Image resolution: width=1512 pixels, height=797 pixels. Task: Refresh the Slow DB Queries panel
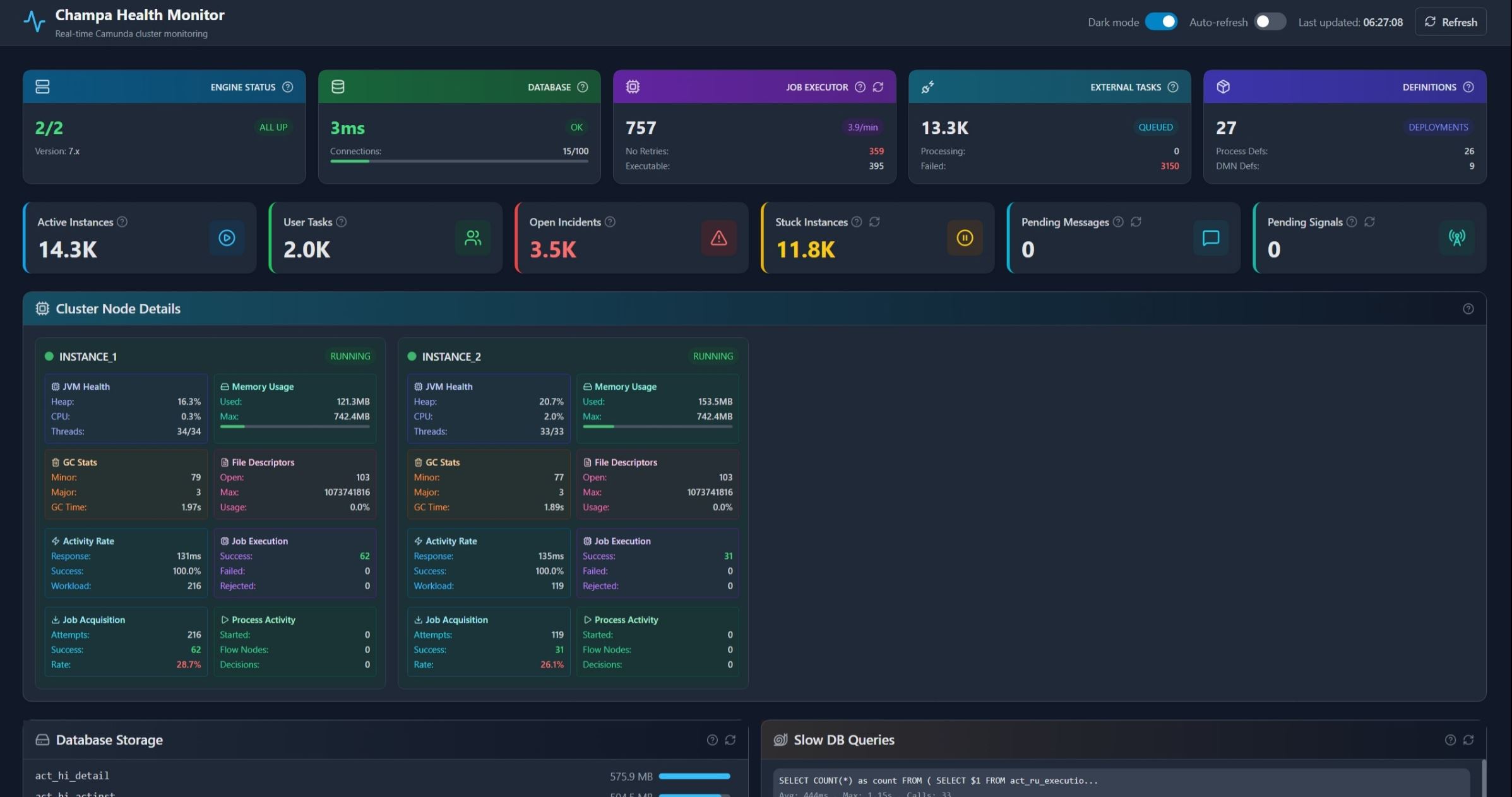tap(1468, 740)
